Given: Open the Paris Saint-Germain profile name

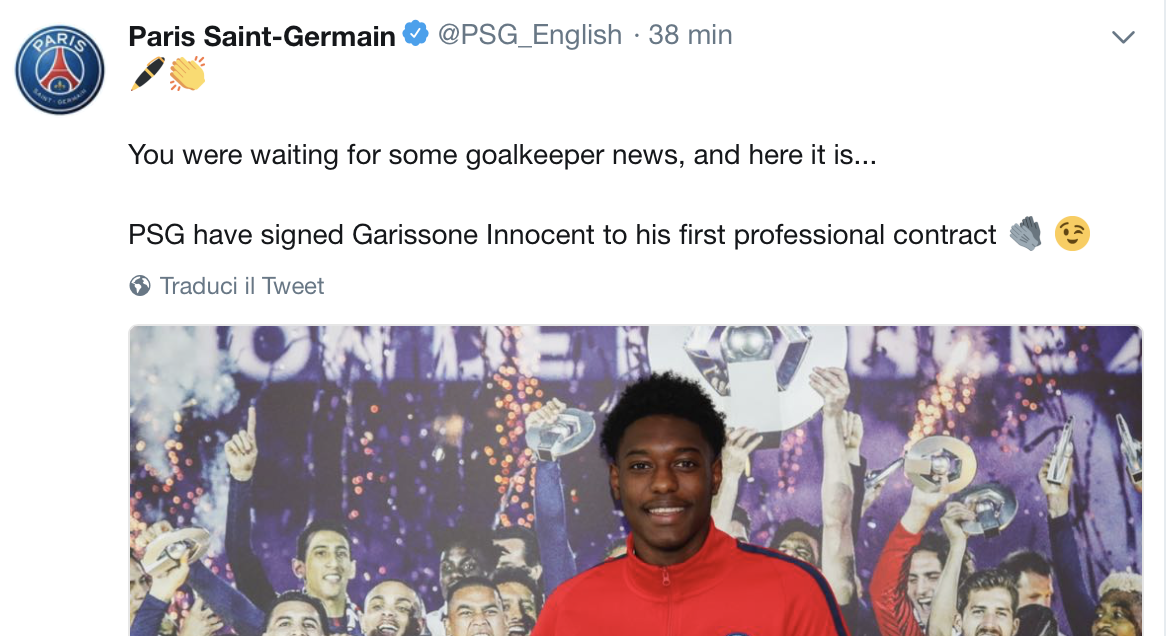Looking at the screenshot, I should (262, 36).
